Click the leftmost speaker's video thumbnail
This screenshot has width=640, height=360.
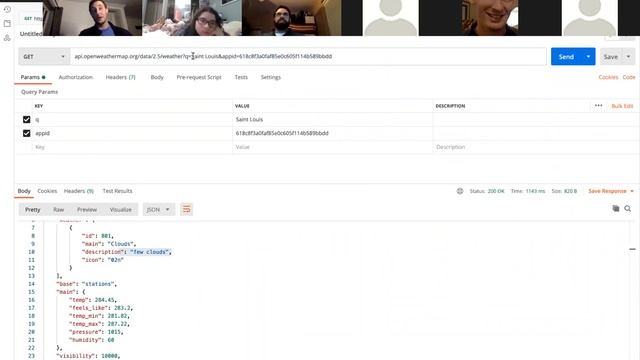[92, 18]
